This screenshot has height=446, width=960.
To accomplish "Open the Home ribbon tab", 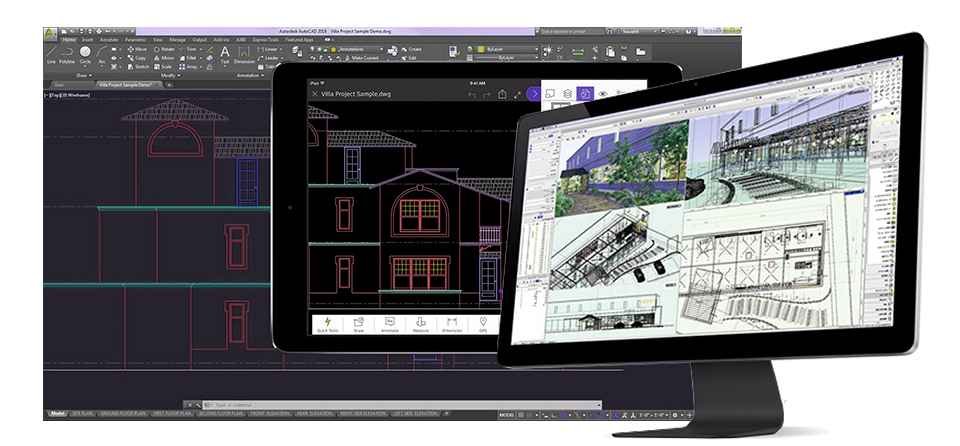I will tap(68, 40).
